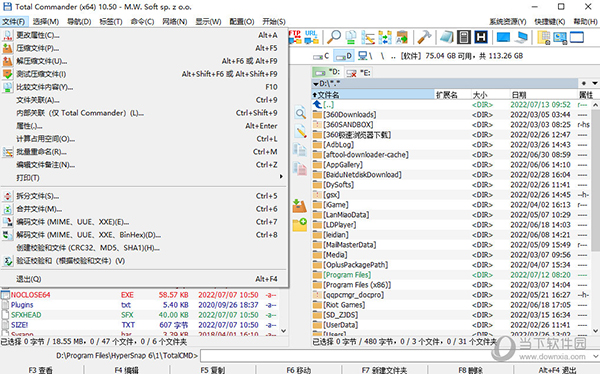This screenshot has height=374, width=600.
Task: Select drive C button
Action: (321, 56)
